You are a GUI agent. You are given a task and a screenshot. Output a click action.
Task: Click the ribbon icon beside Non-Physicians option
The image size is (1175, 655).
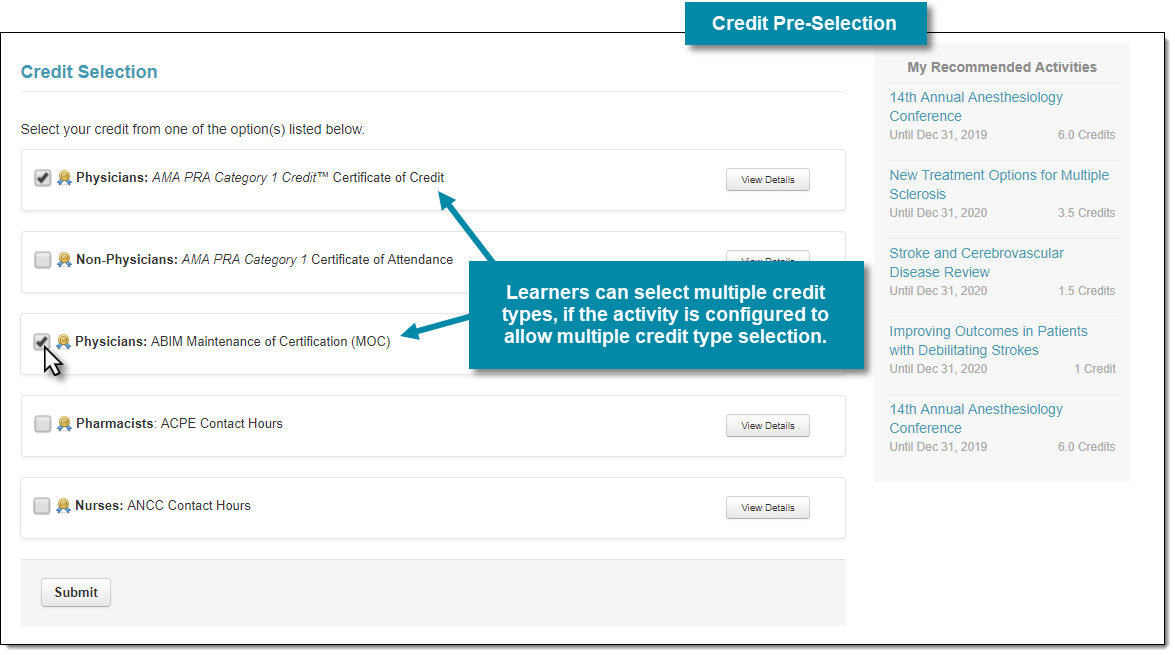(x=64, y=259)
